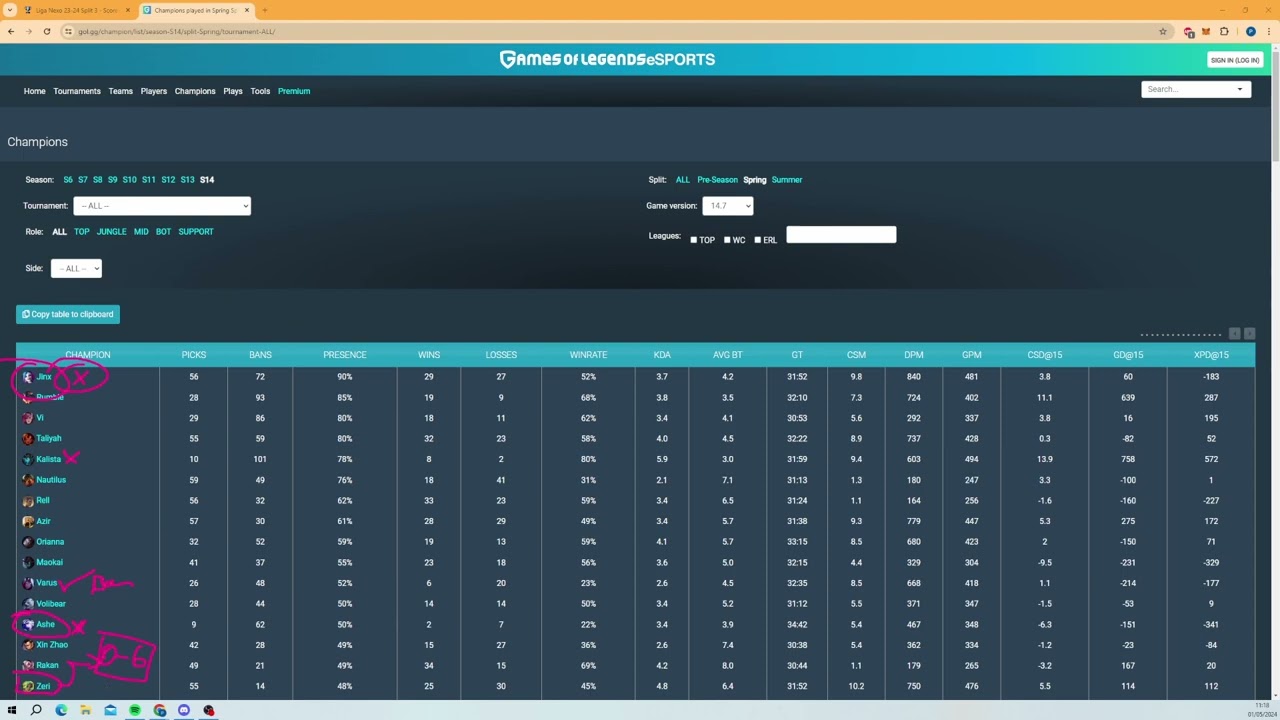
Task: Tick the TOP leagues checkbox
Action: 693,240
